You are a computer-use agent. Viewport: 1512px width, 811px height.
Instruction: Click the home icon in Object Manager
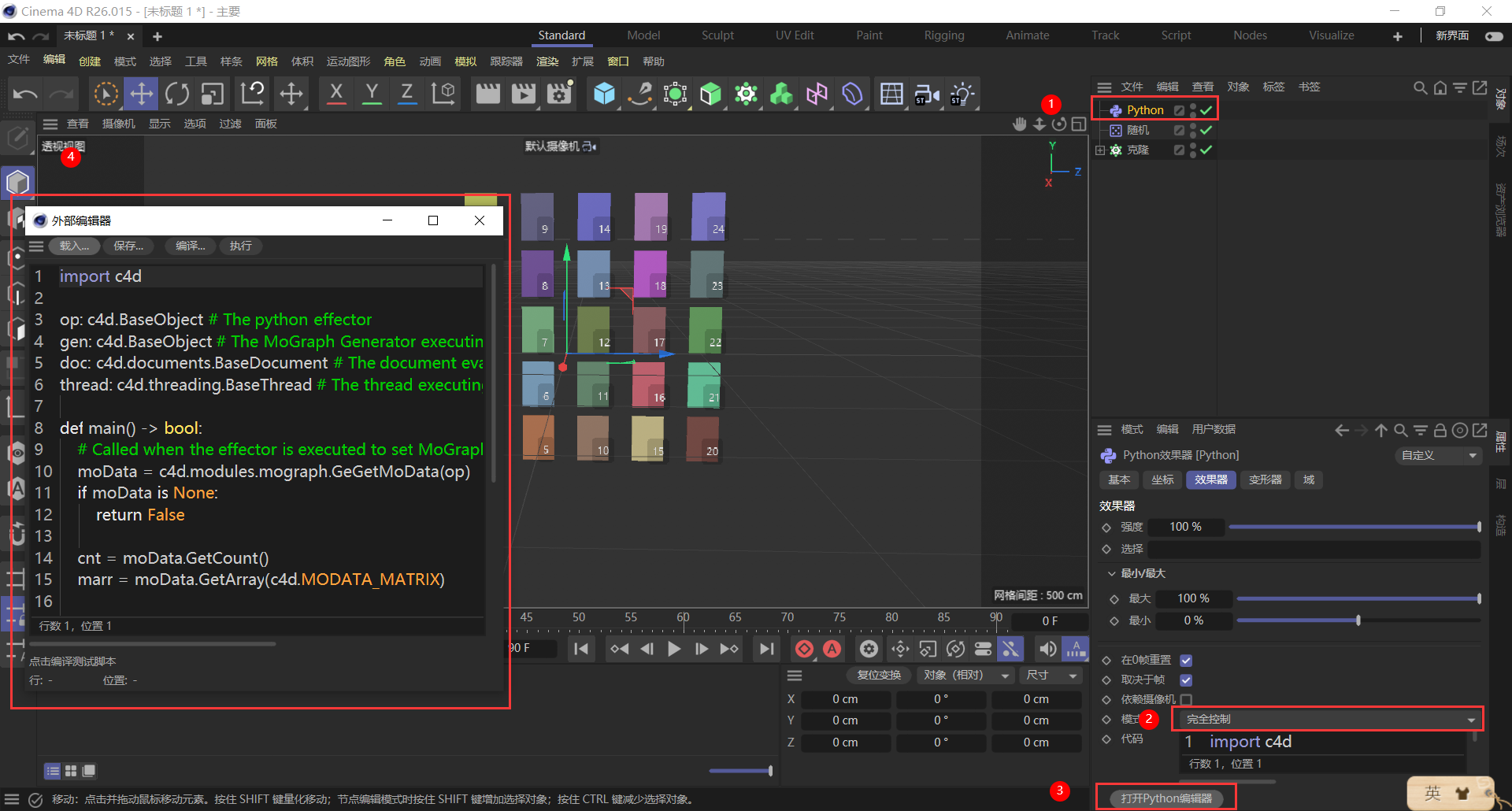point(1440,87)
